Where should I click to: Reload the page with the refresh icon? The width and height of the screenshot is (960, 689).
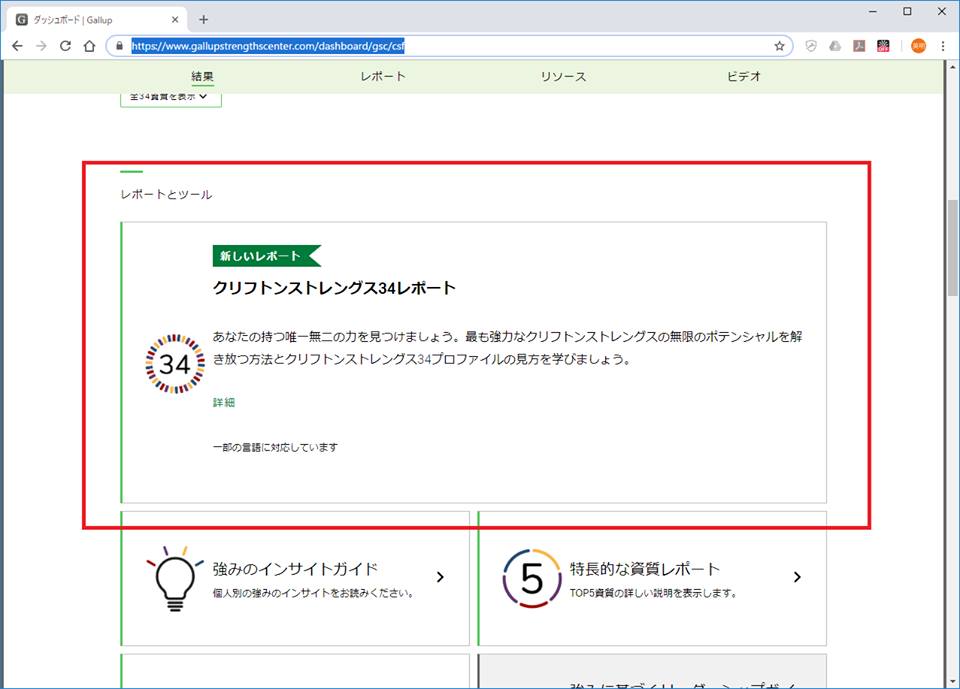(65, 46)
